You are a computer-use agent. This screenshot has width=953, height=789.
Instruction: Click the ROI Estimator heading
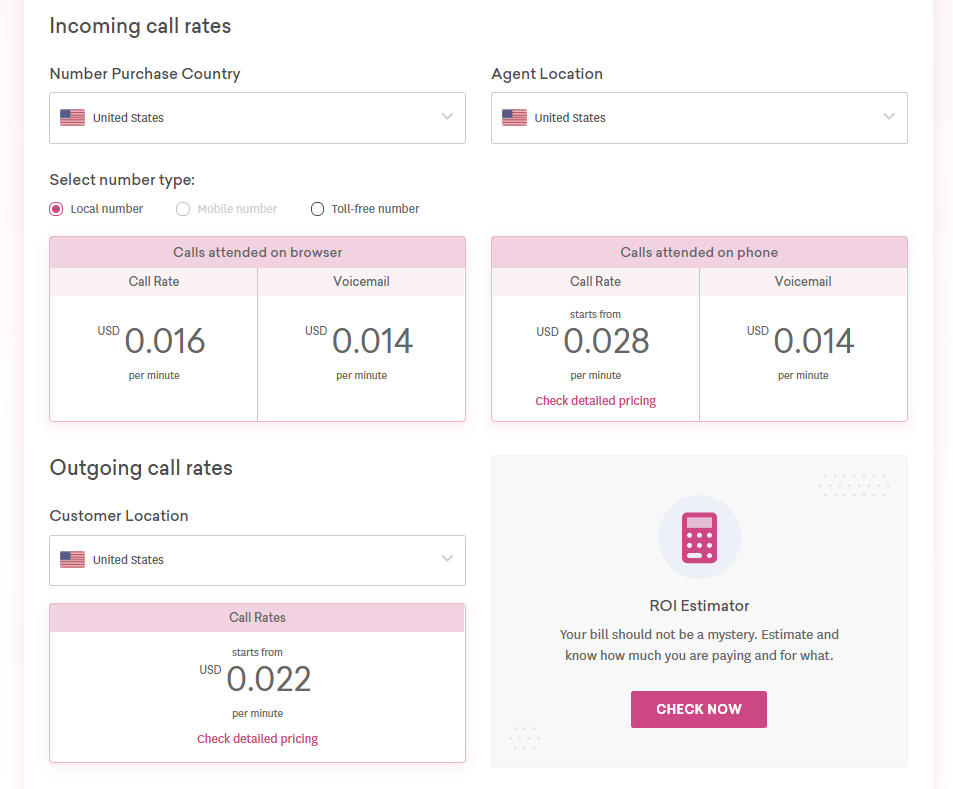tap(699, 605)
